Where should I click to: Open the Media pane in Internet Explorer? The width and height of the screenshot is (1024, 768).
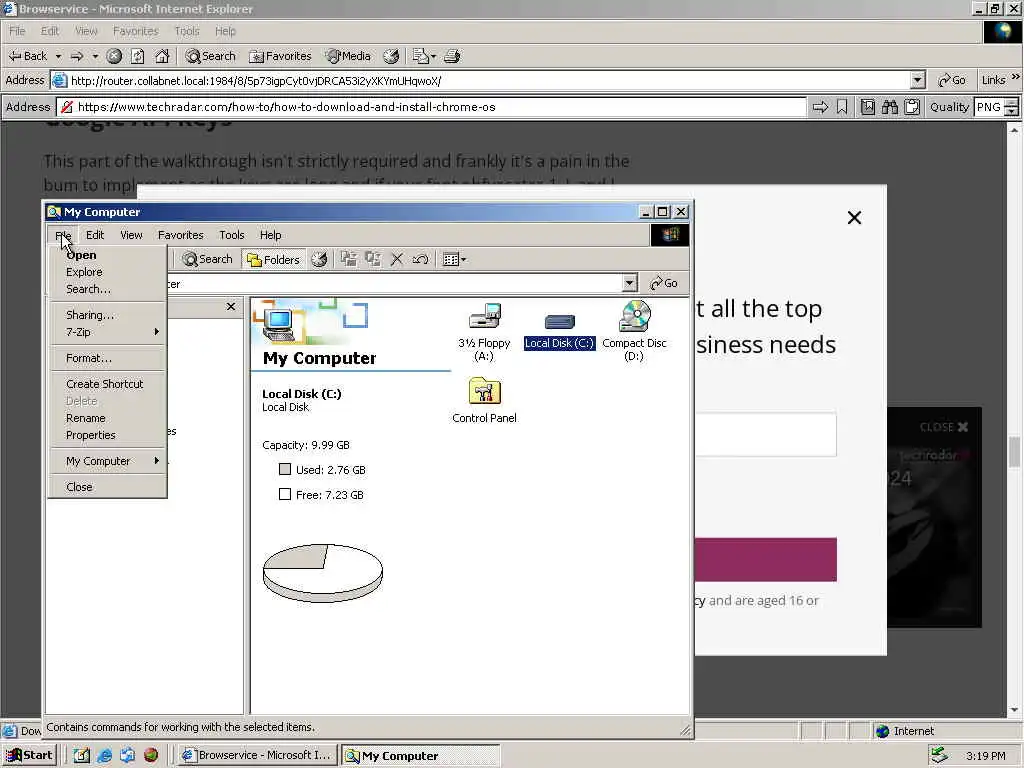point(348,56)
